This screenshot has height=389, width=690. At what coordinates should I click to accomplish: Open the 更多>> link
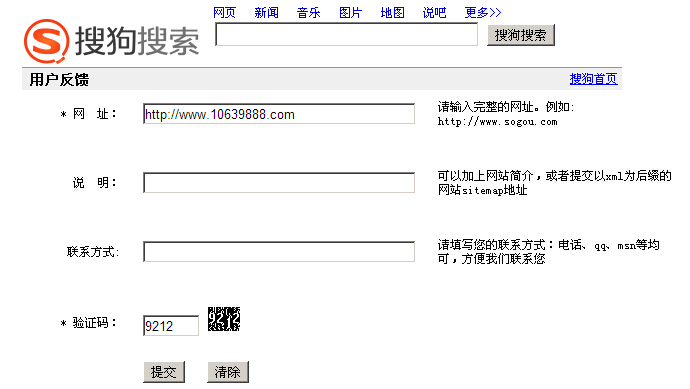click(x=483, y=12)
